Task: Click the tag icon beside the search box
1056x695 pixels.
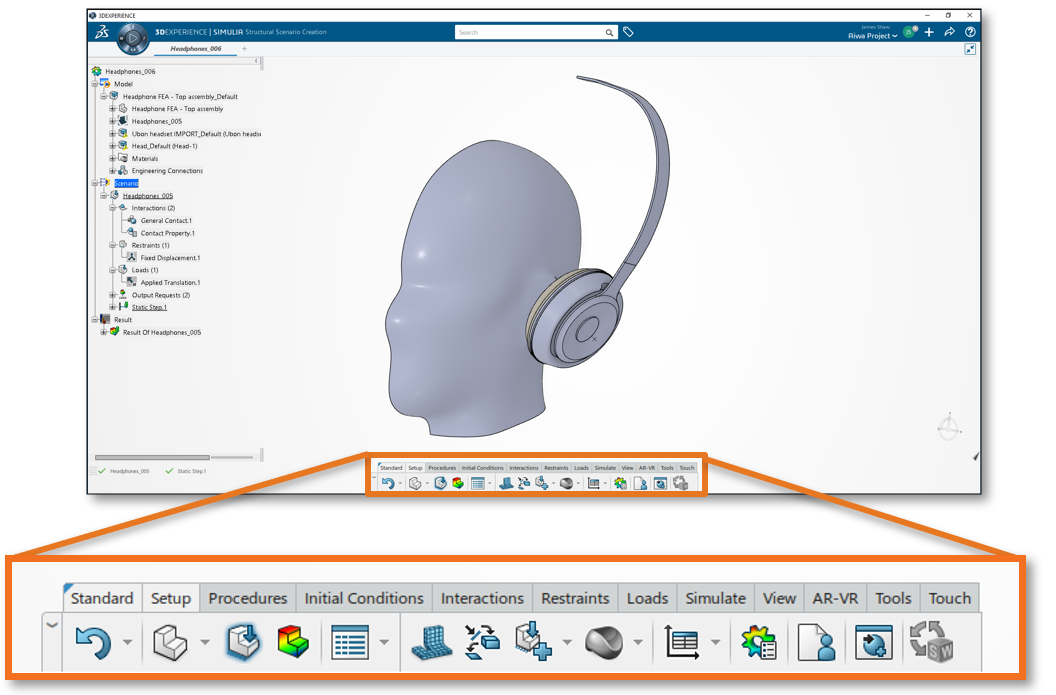Action: click(628, 33)
